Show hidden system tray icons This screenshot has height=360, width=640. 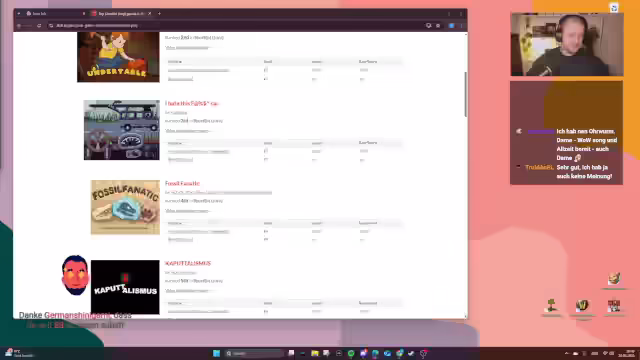pyautogui.click(x=567, y=353)
